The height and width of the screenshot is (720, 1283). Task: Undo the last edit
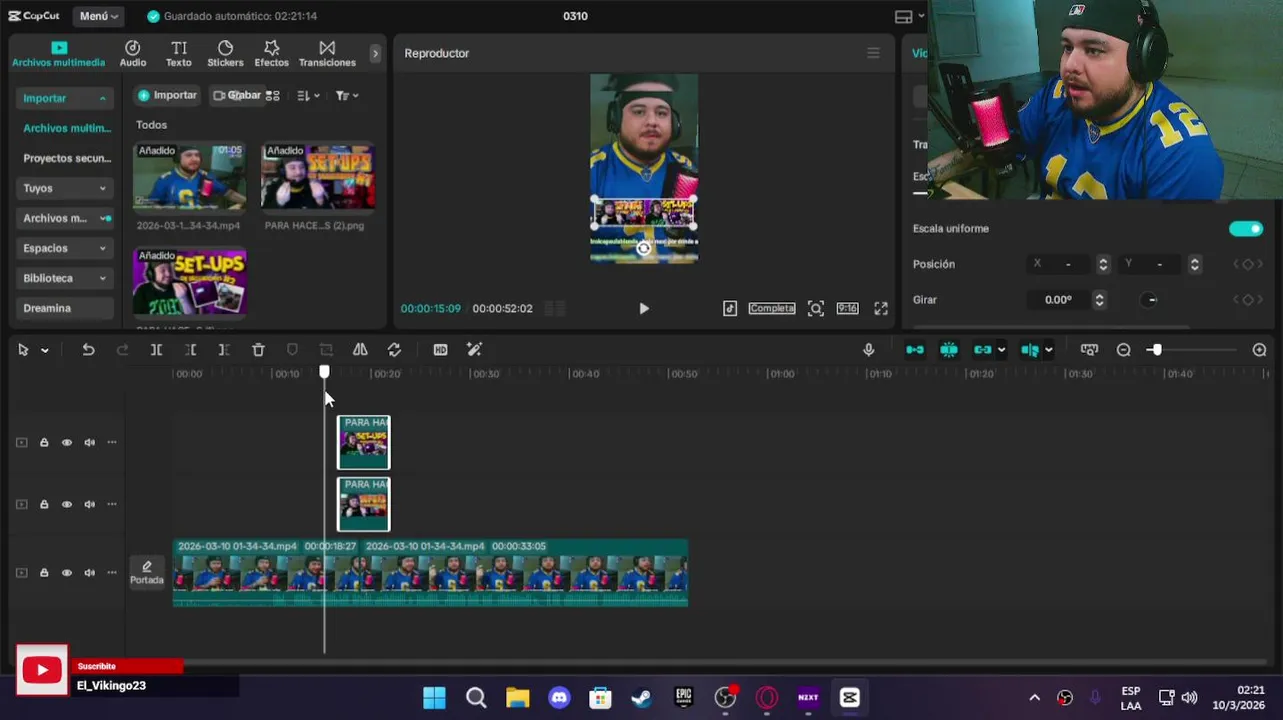click(88, 350)
